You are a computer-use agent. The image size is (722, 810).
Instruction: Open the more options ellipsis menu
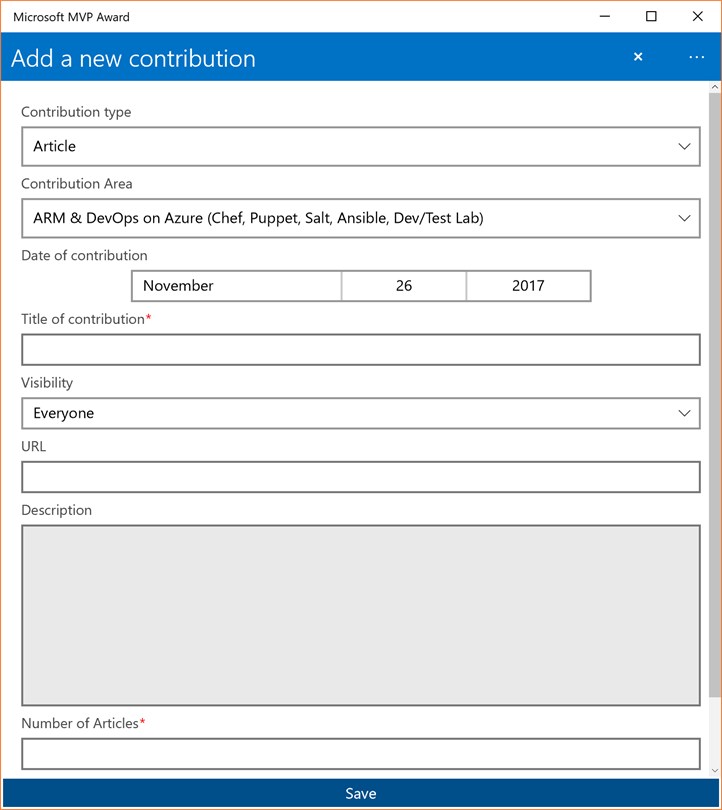point(696,57)
